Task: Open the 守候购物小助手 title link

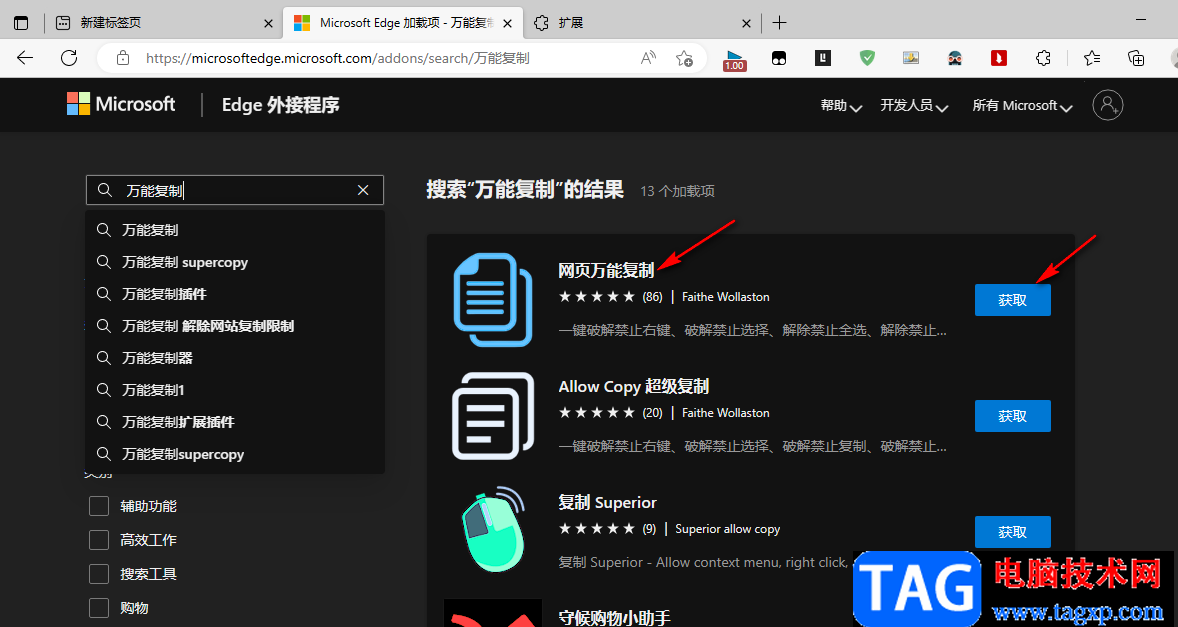Action: click(x=614, y=618)
